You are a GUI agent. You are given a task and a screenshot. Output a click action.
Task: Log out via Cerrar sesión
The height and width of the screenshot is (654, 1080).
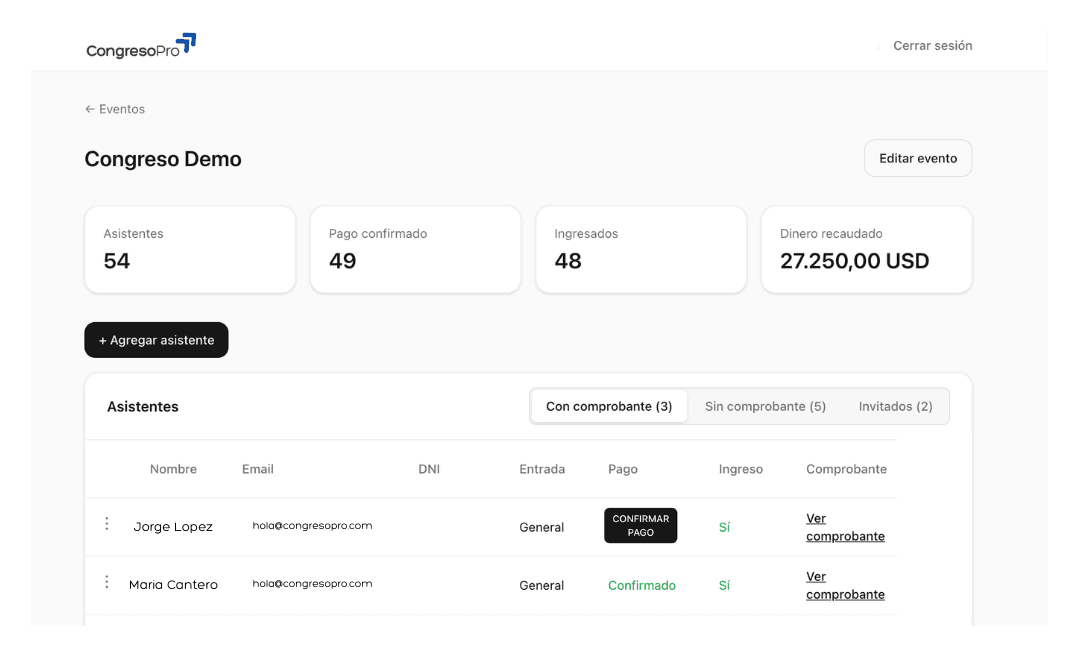932,46
